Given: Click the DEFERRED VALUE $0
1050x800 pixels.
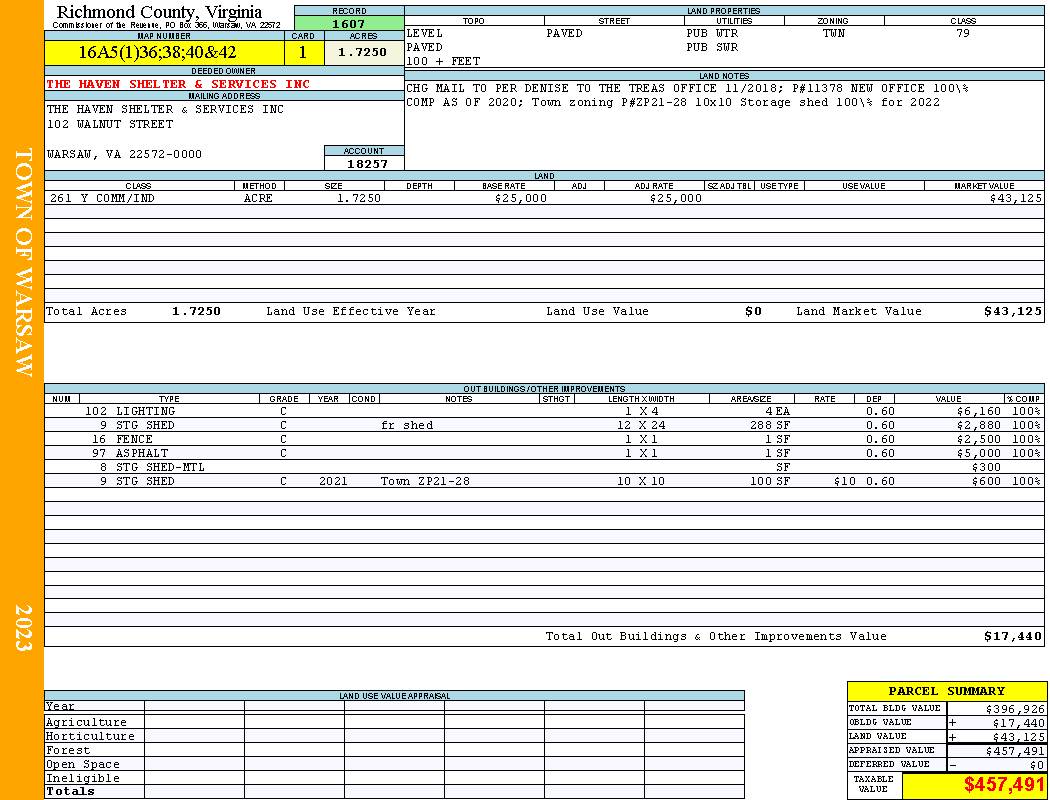Looking at the screenshot, I should pyautogui.click(x=1037, y=765).
